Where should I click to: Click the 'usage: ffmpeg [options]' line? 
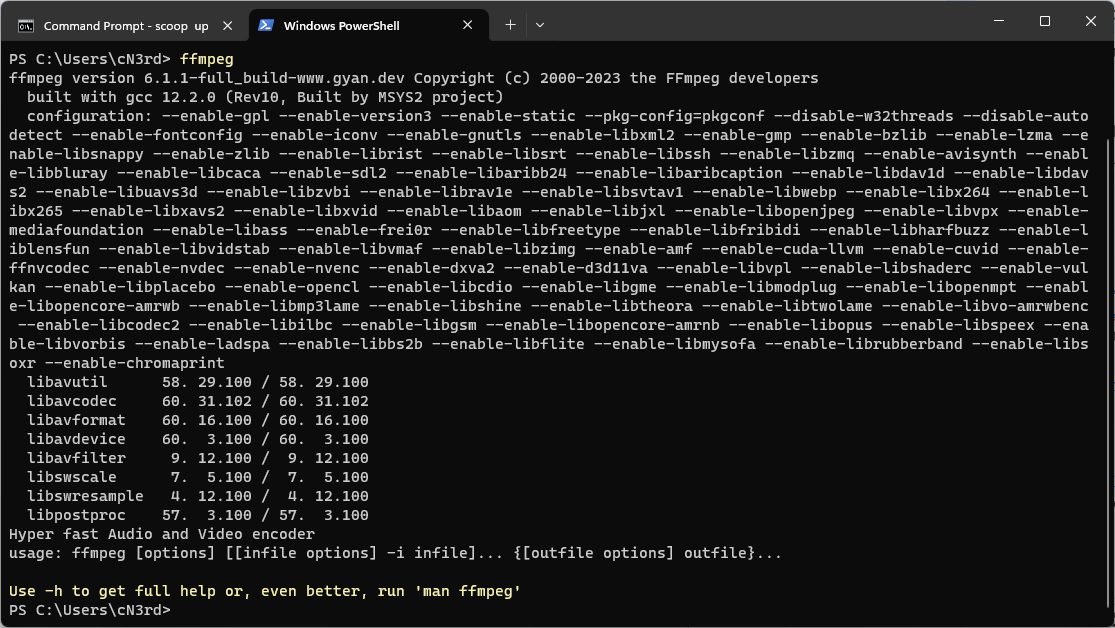click(x=395, y=553)
